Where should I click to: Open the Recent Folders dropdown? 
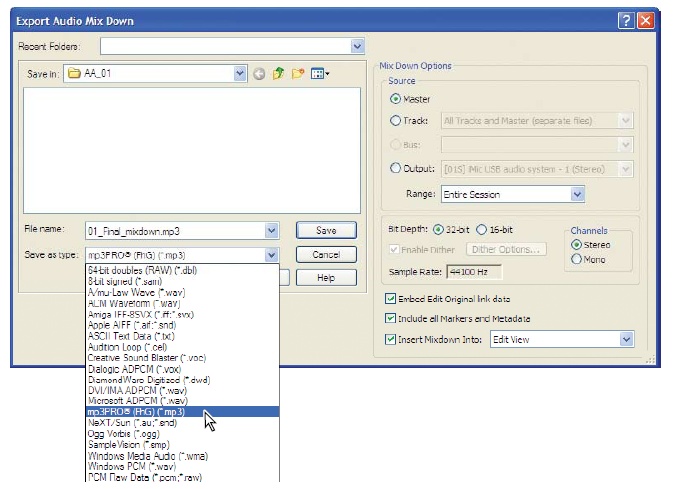(357, 46)
